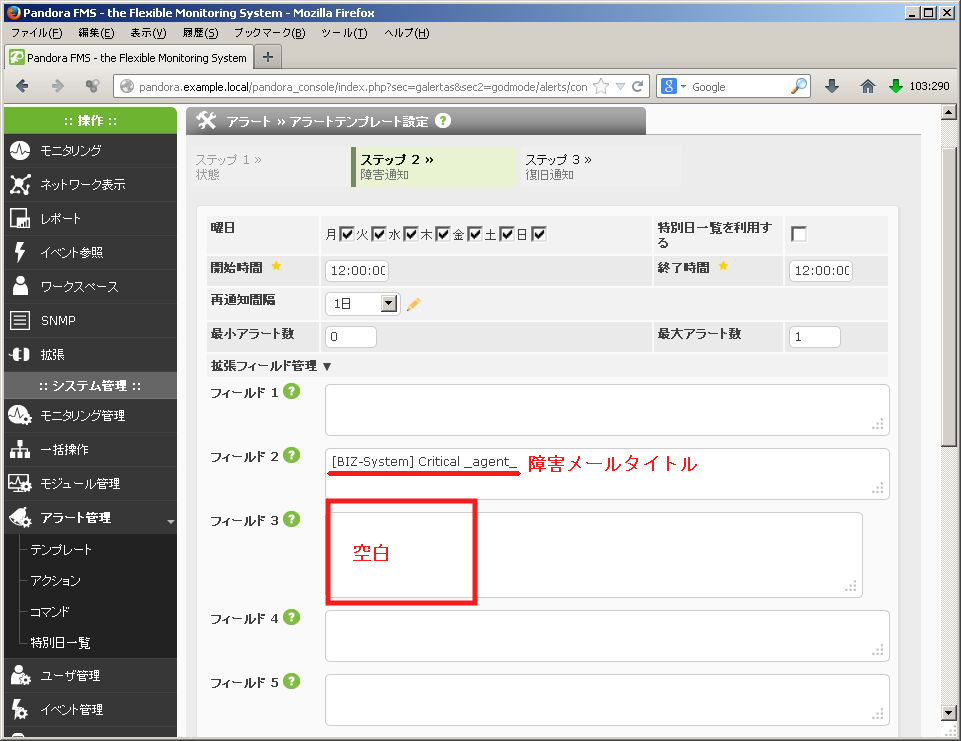Open イベント管理 in the sidebar
The height and width of the screenshot is (741, 961).
coord(90,710)
